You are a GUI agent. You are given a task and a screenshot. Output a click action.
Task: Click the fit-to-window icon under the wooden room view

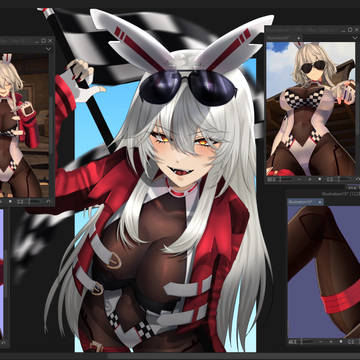pyautogui.click(x=20, y=202)
